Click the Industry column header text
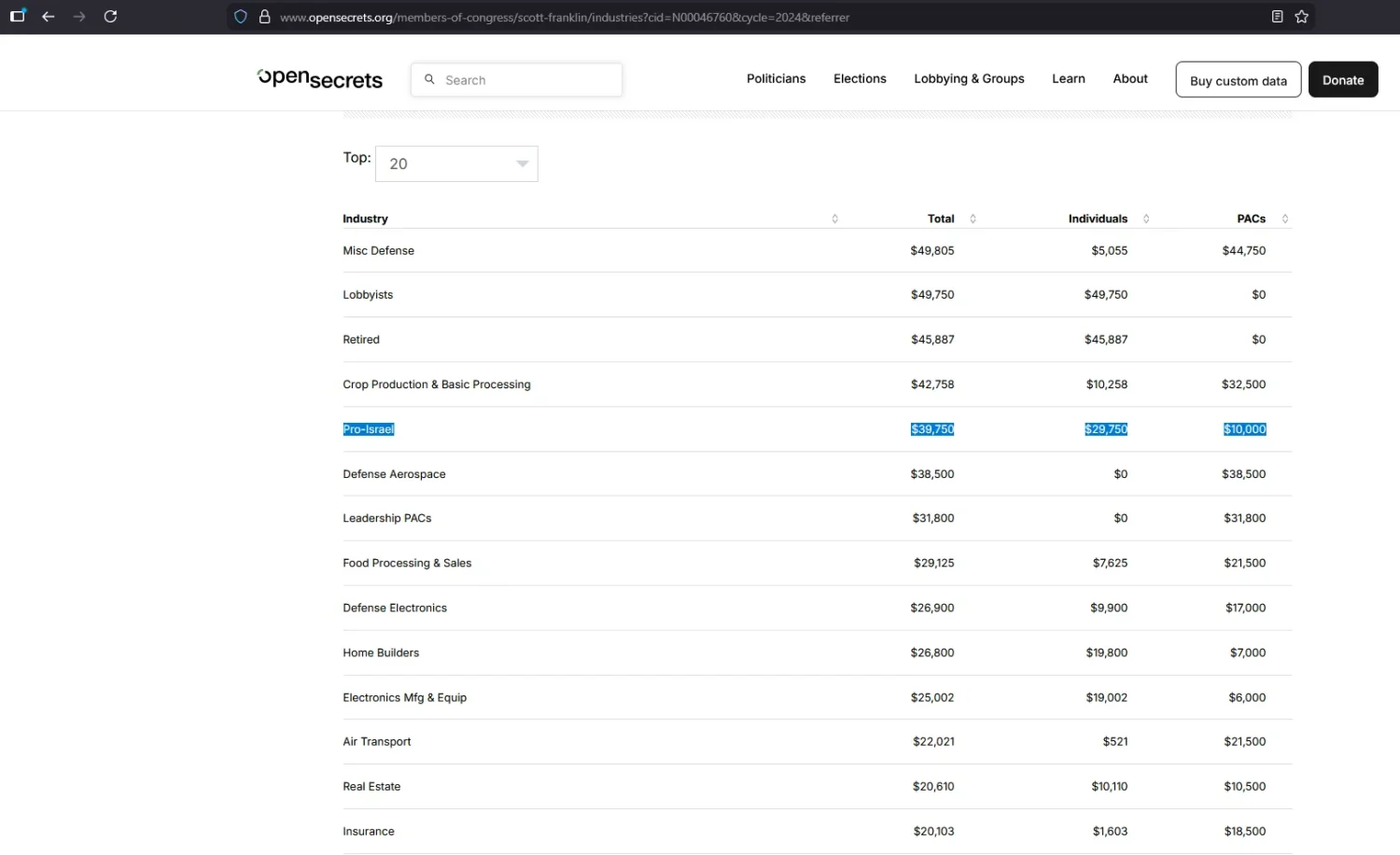 pyautogui.click(x=365, y=218)
